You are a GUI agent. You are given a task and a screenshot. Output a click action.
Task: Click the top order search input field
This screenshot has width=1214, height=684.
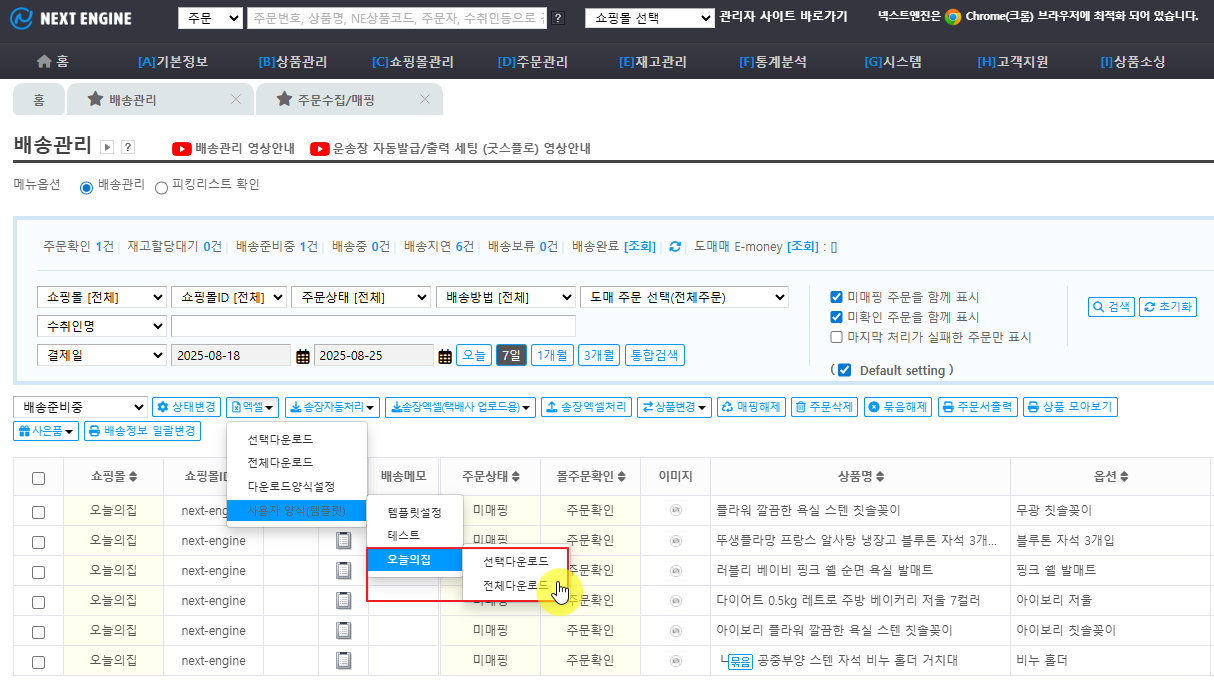(397, 18)
